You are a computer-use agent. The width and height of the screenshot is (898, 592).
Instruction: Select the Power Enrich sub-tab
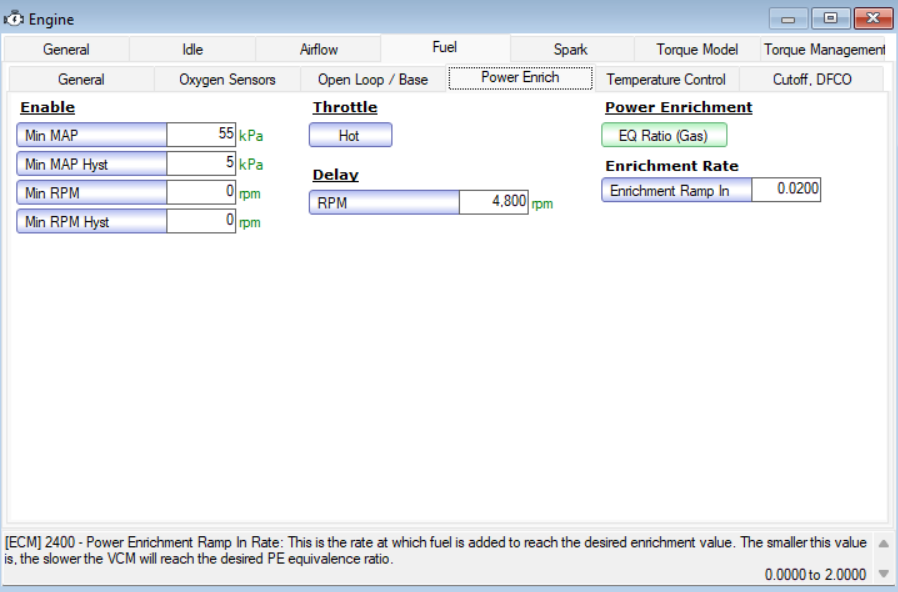click(520, 77)
